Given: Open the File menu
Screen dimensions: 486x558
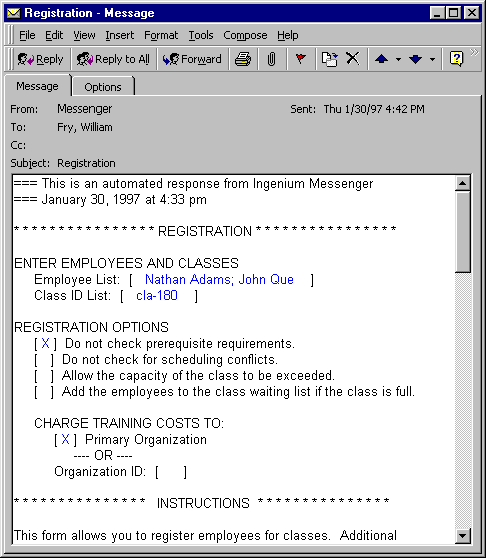Looking at the screenshot, I should click(x=27, y=35).
